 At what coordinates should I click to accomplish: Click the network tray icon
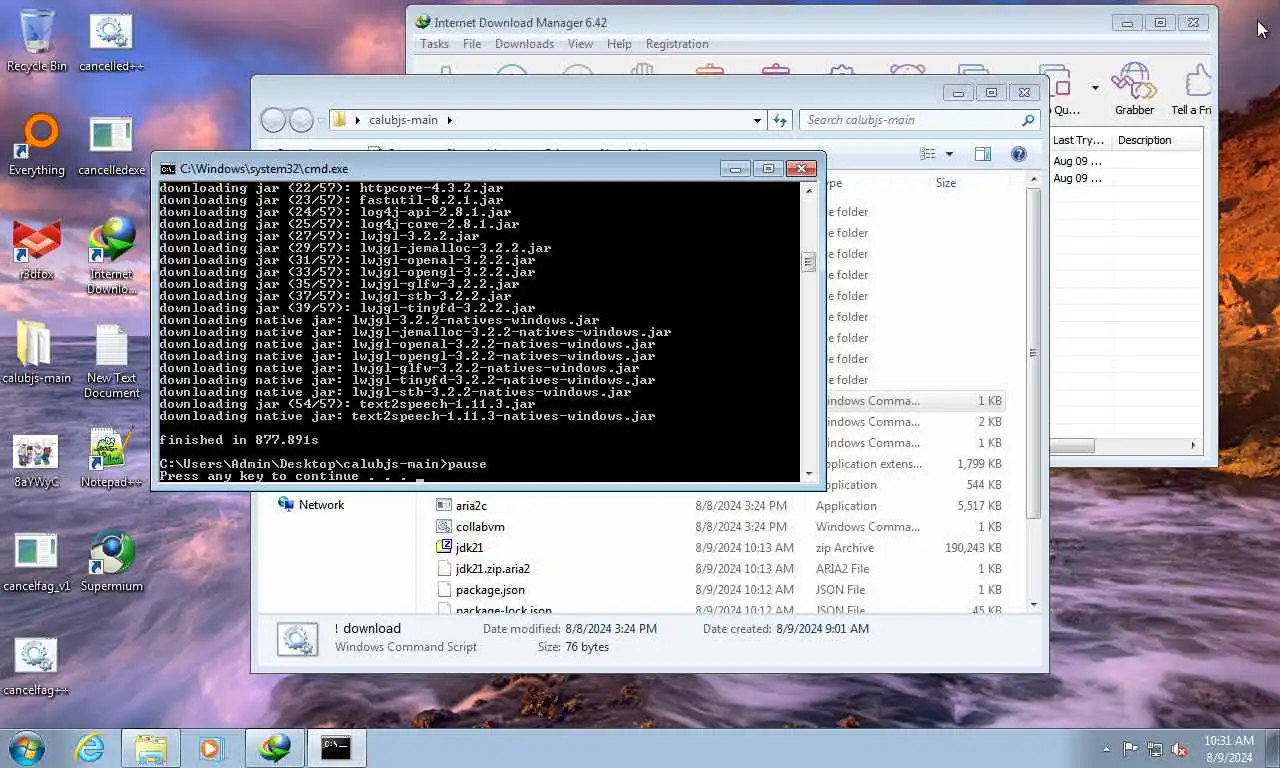1155,749
